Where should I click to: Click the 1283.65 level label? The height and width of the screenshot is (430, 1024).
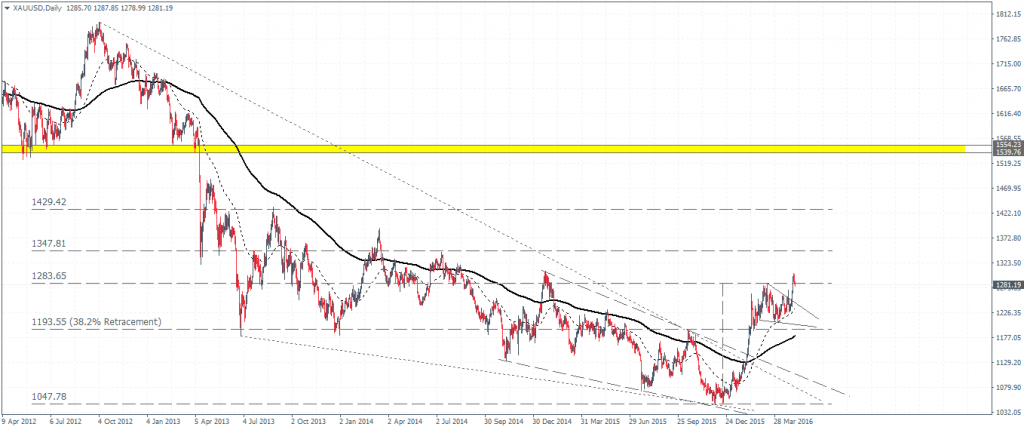(x=49, y=276)
